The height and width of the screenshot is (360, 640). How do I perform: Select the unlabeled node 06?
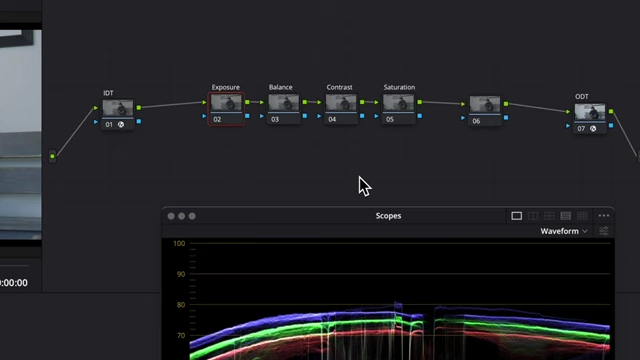484,111
